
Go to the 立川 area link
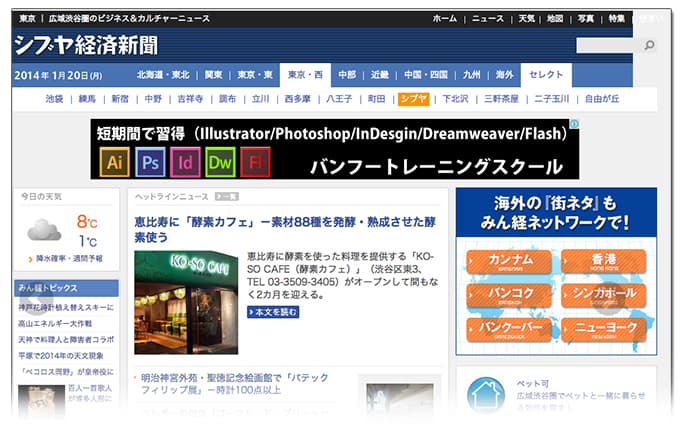[261, 99]
